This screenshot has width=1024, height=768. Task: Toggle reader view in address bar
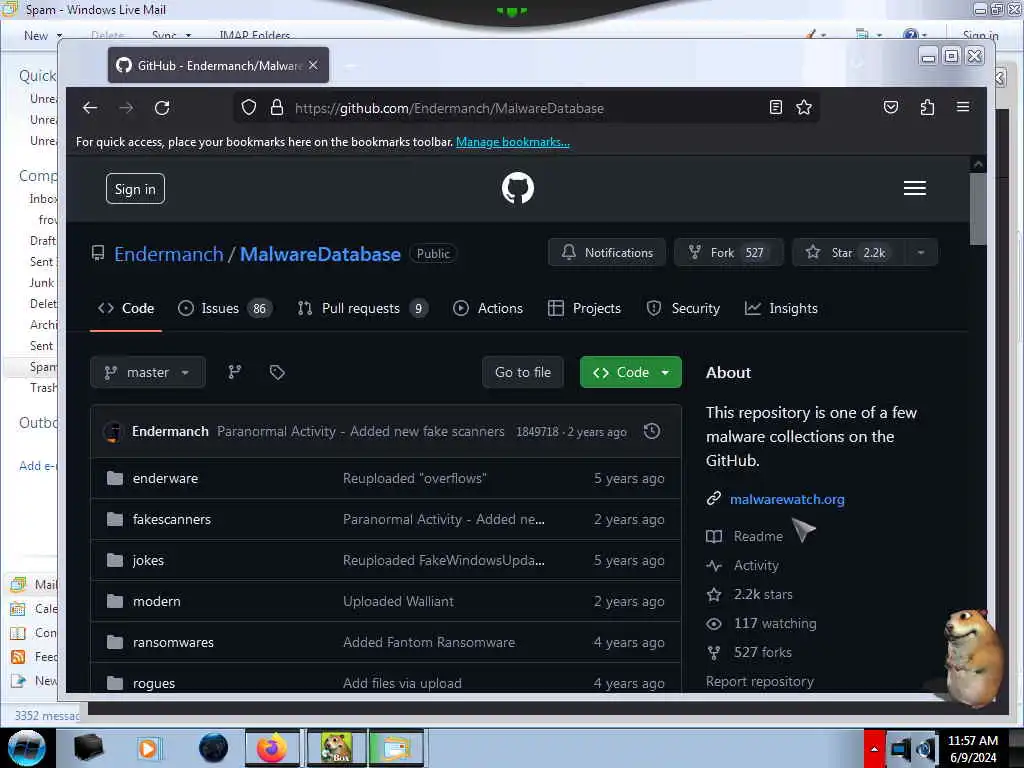[775, 107]
